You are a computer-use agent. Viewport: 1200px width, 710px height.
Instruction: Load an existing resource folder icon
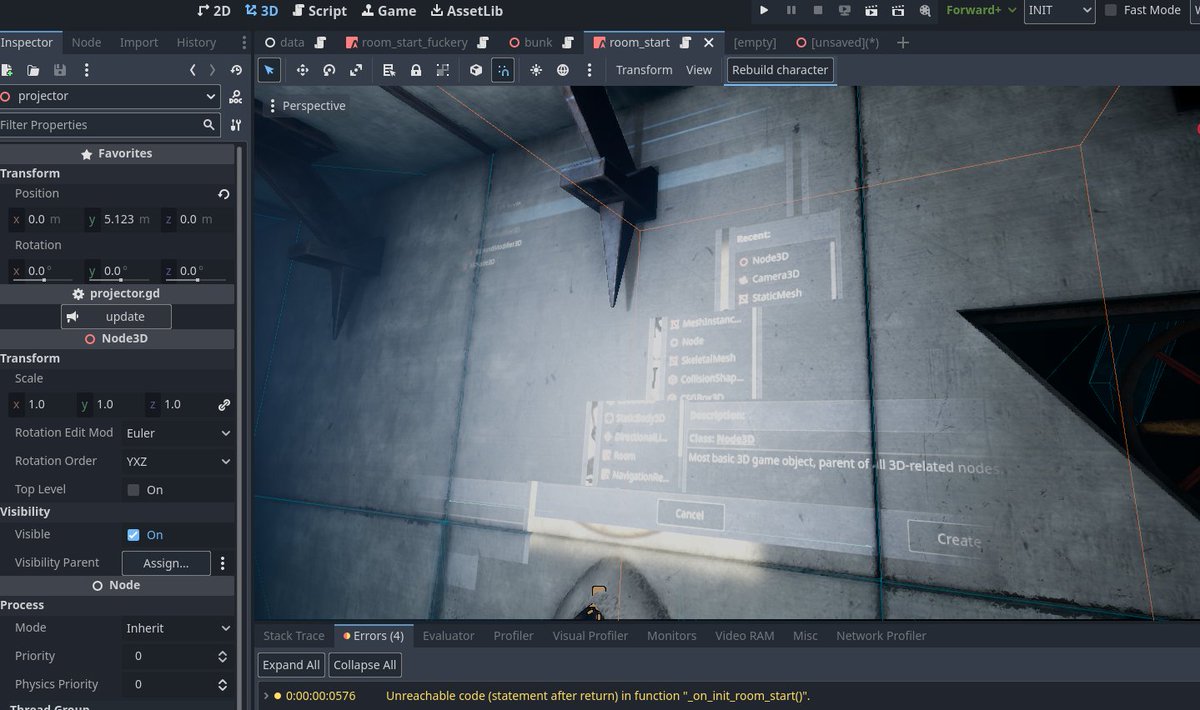33,70
